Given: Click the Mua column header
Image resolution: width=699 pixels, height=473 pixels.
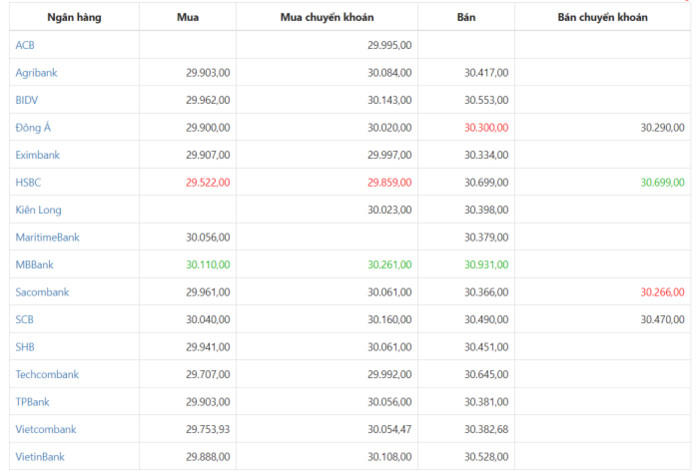Looking at the screenshot, I should (x=187, y=18).
